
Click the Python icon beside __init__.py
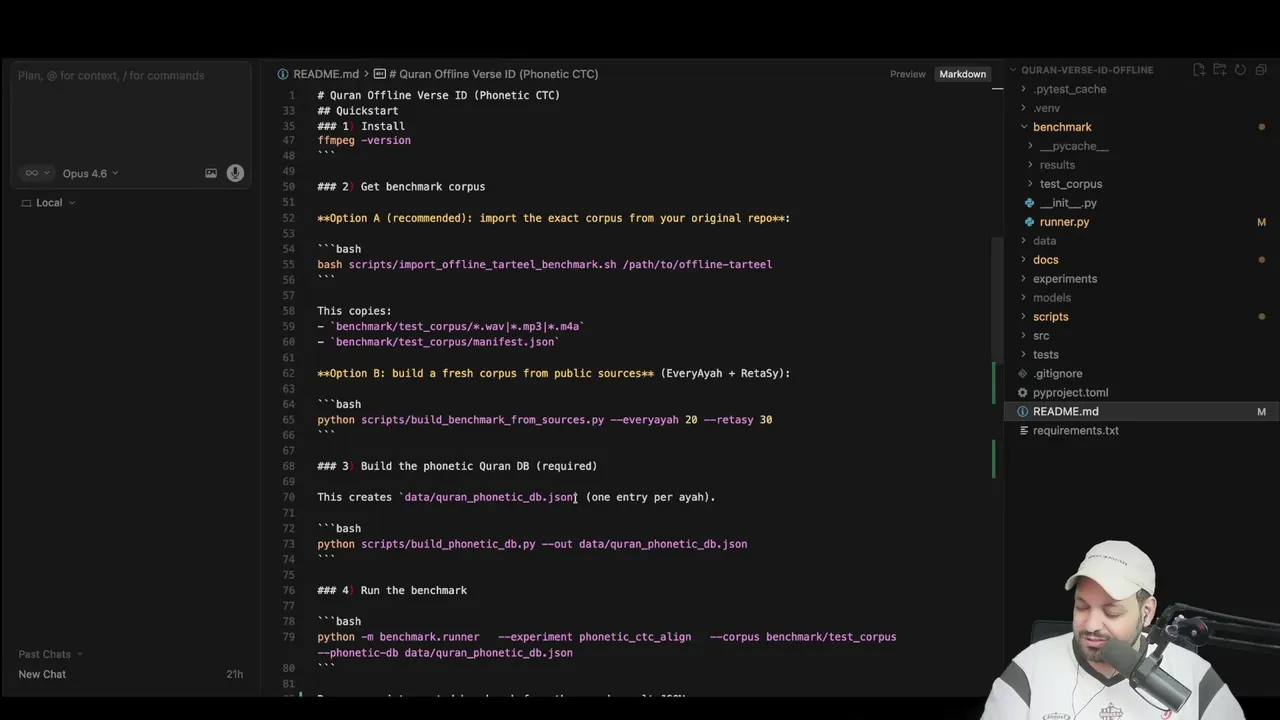(x=1030, y=203)
